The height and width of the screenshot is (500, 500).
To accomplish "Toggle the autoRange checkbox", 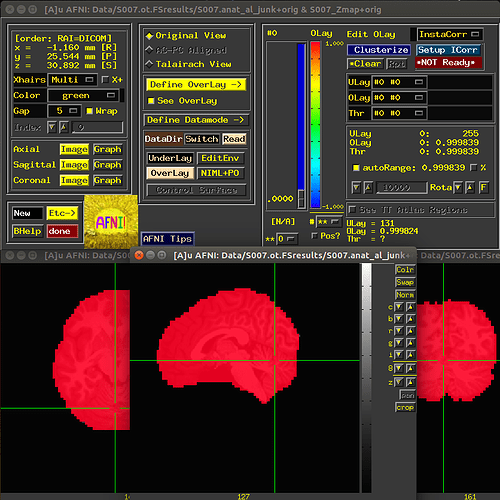I will click(356, 168).
